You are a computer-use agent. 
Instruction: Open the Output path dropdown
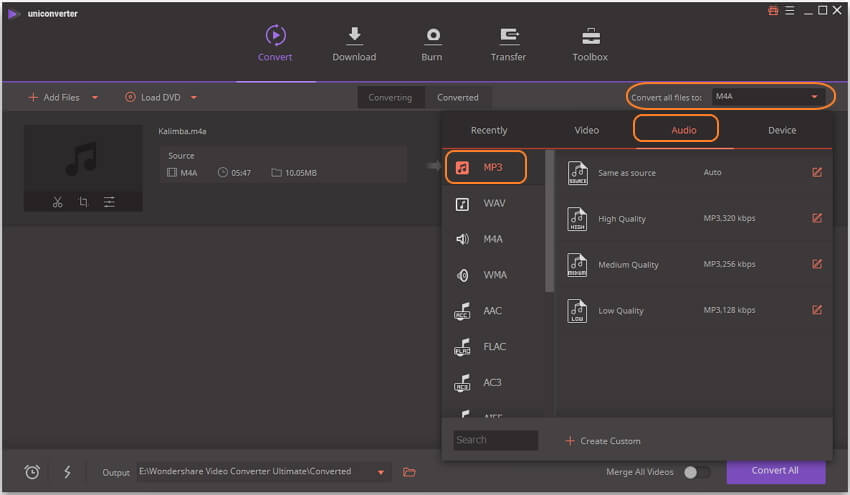(381, 472)
